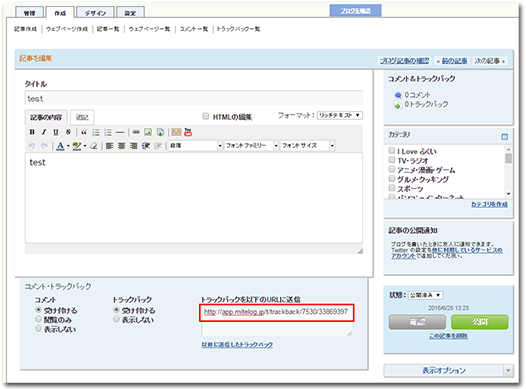Expand the 表示オプション panel arrow
The width and height of the screenshot is (526, 389).
(508, 371)
